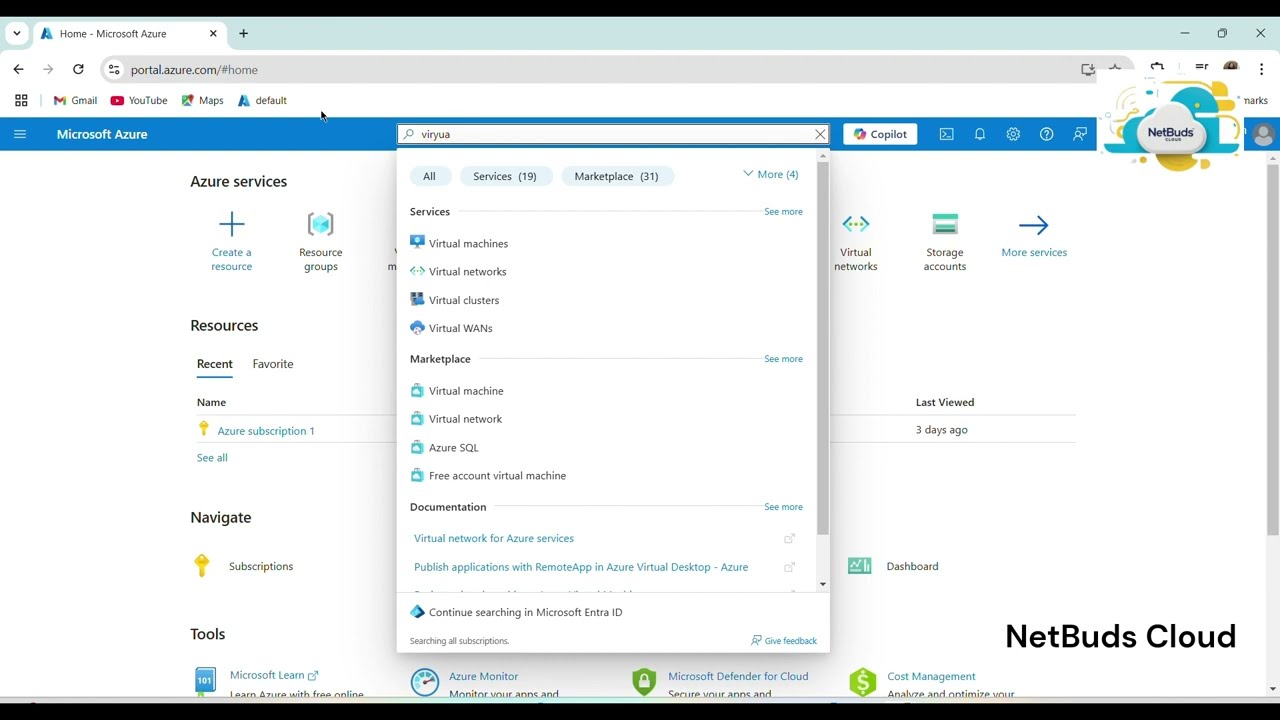The image size is (1280, 720).
Task: Open Cloud Shell from the top bar
Action: 946,134
